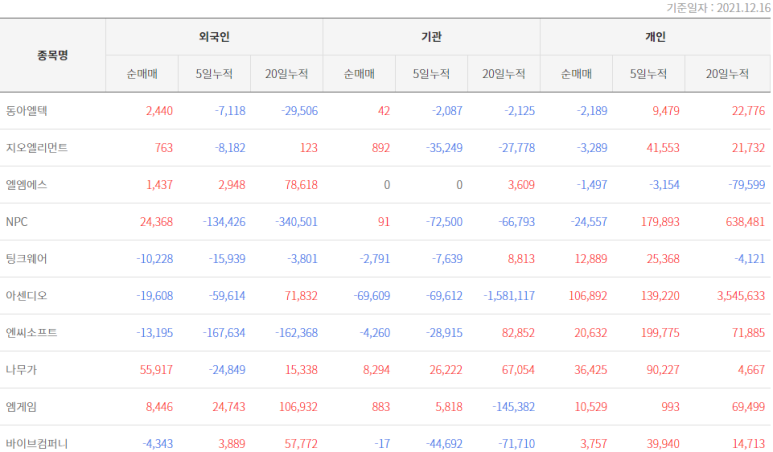The image size is (773, 452).
Task: Click 기관 20일누적 column header
Action: [503, 74]
